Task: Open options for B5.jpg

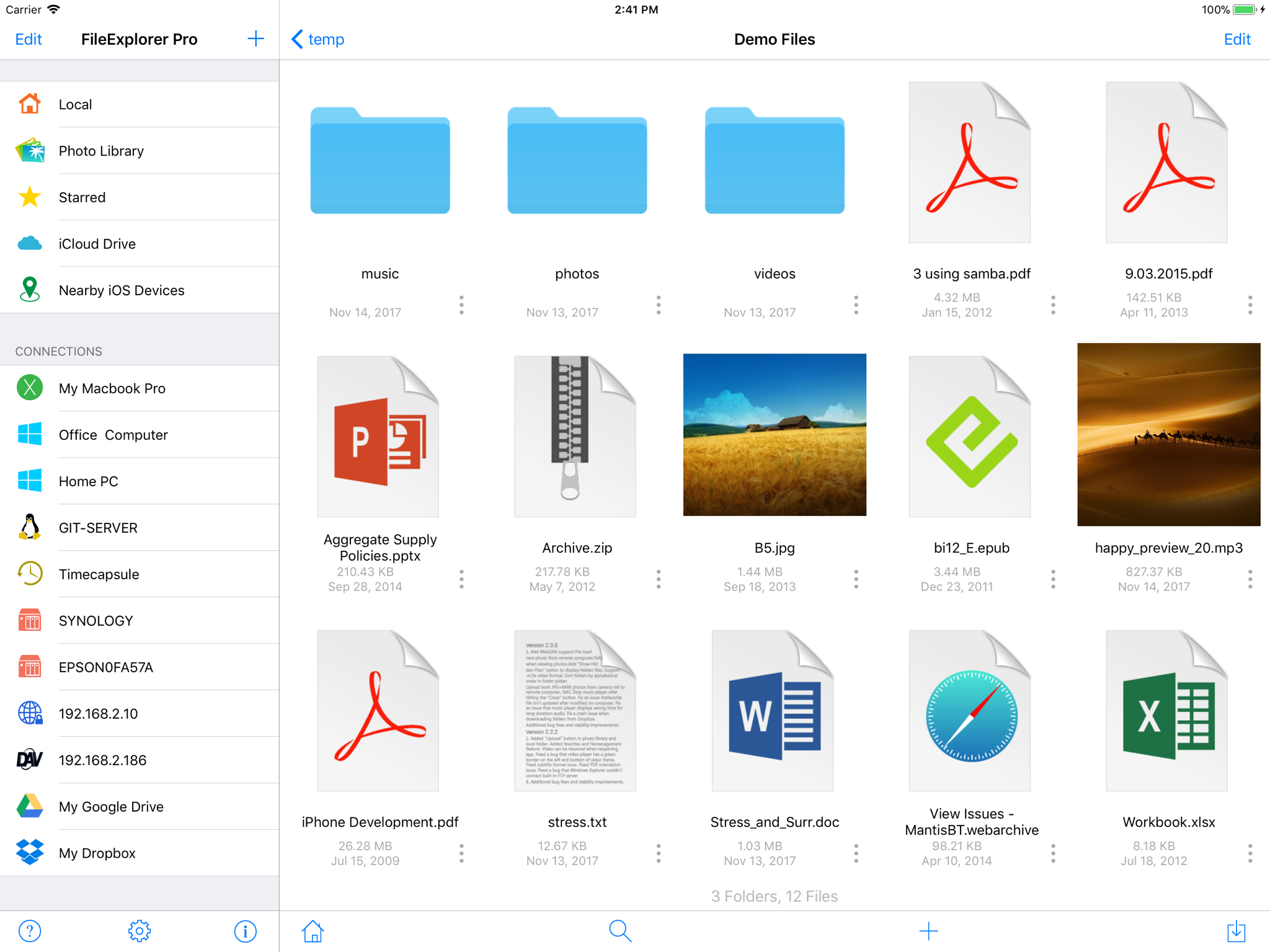Action: click(x=856, y=579)
